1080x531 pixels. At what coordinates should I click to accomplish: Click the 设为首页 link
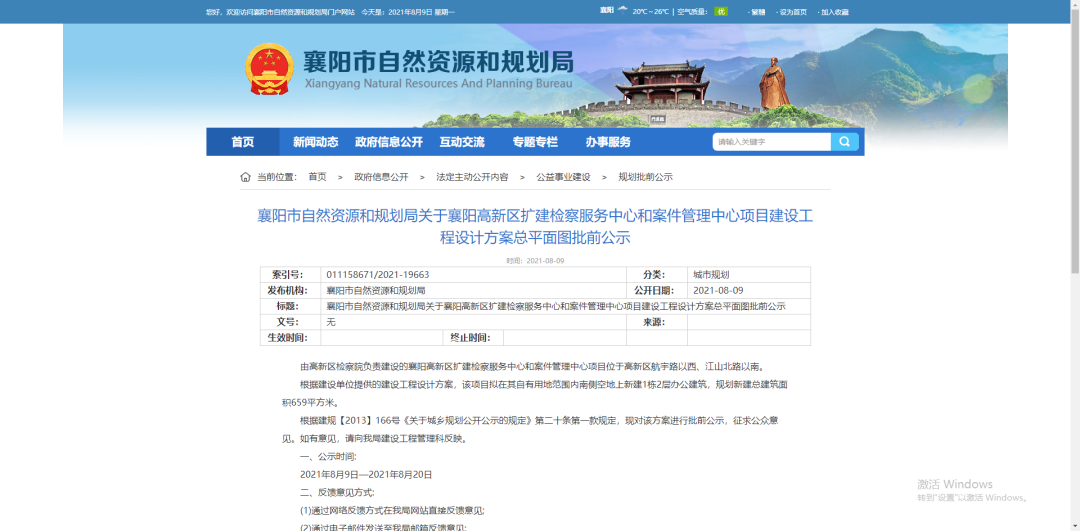[793, 12]
